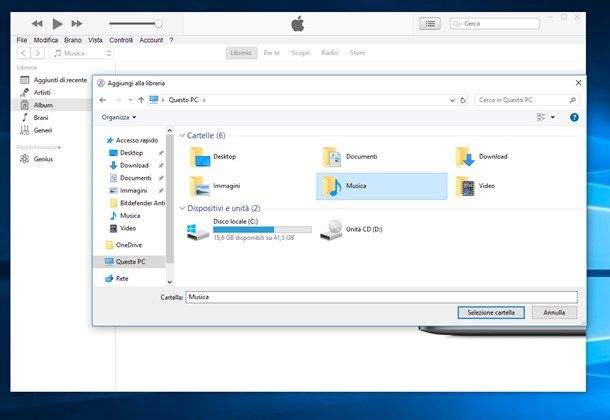Switch to the Per te tab
This screenshot has width=610, height=420.
(272, 53)
